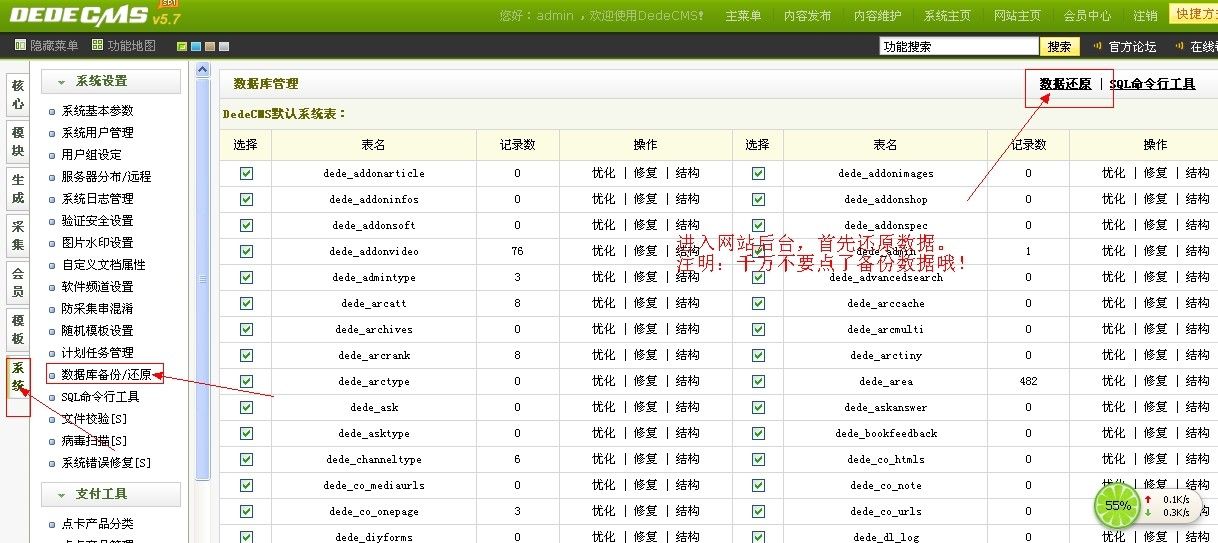Open the 快捷方式 shortcut button
The height and width of the screenshot is (543, 1218).
point(1193,15)
